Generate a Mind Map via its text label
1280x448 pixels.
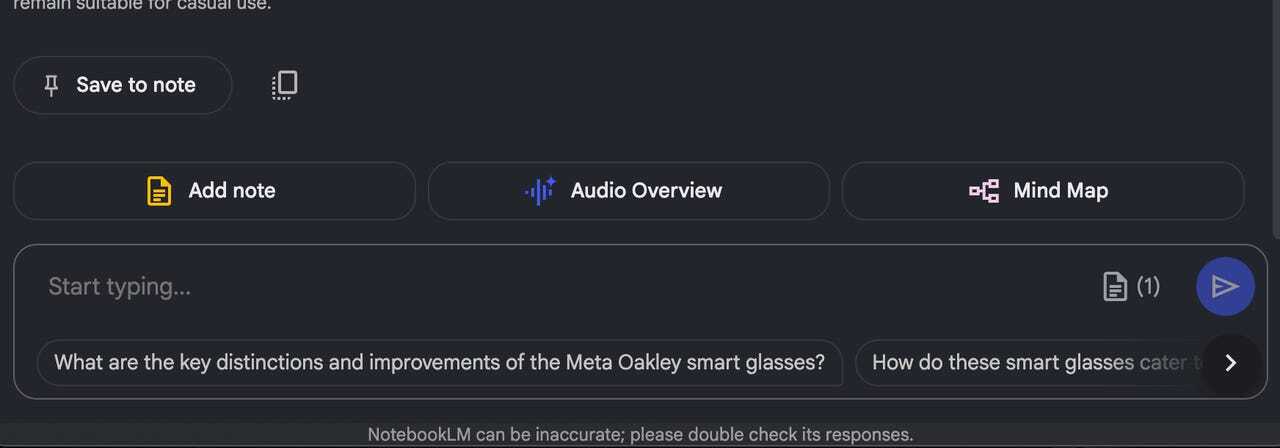1060,191
